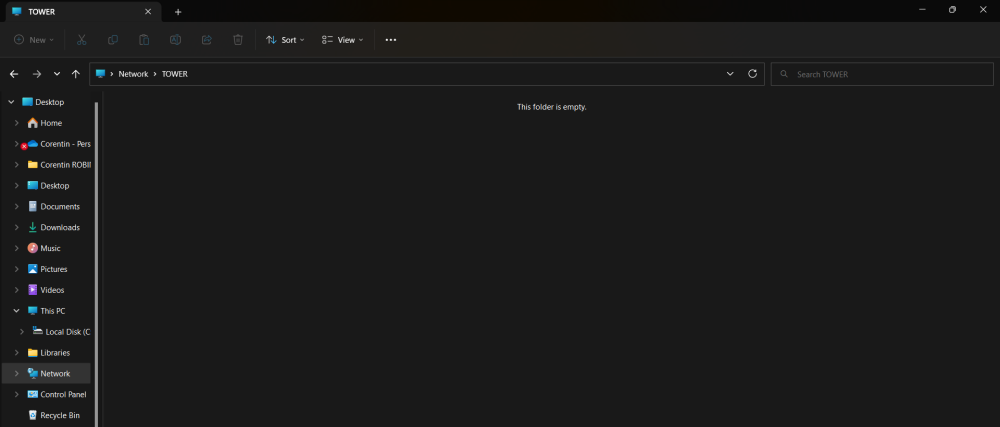This screenshot has height=427, width=1000.
Task: Click the Paste clipboard icon
Action: 144,40
